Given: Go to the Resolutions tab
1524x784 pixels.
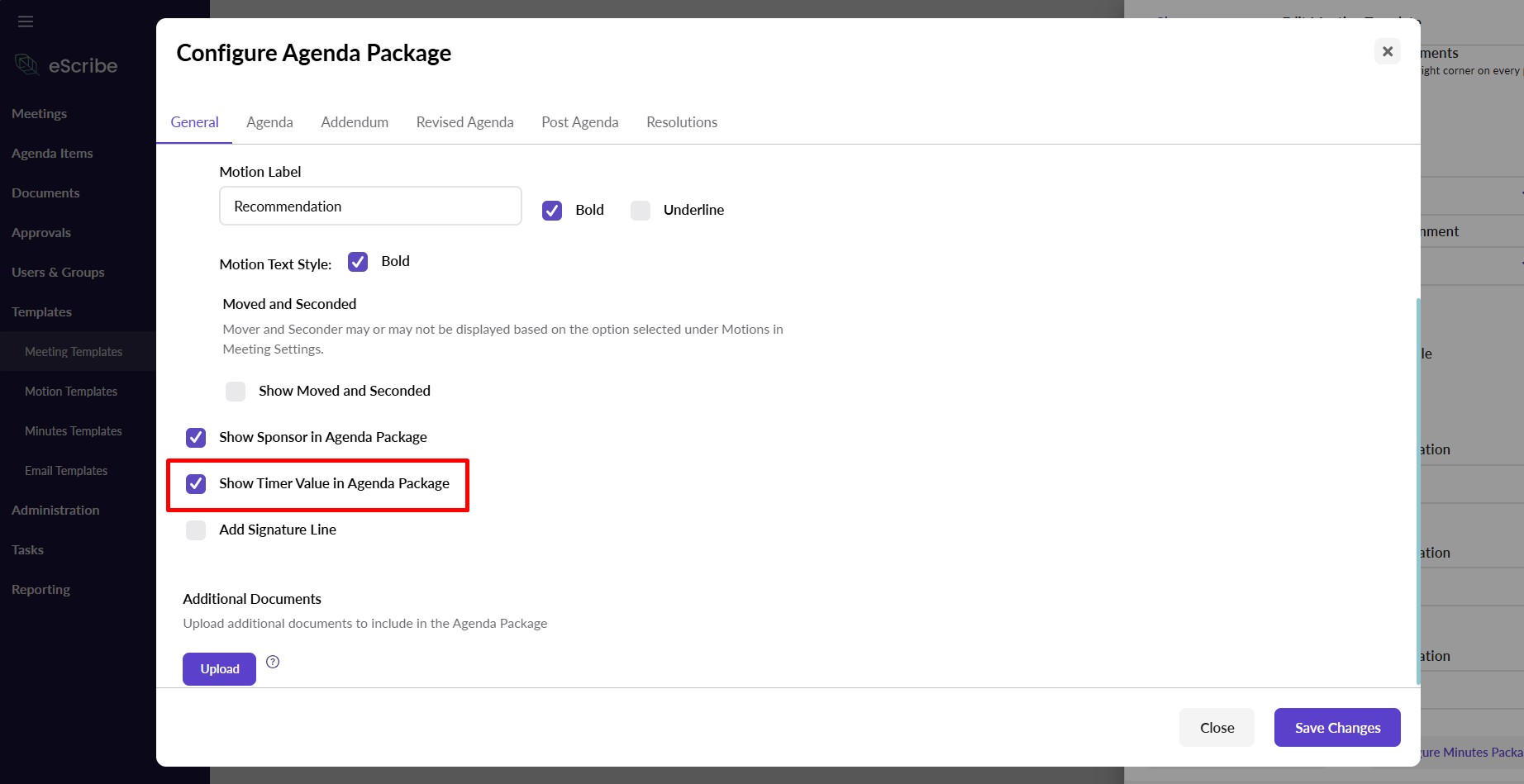Looking at the screenshot, I should tap(682, 122).
